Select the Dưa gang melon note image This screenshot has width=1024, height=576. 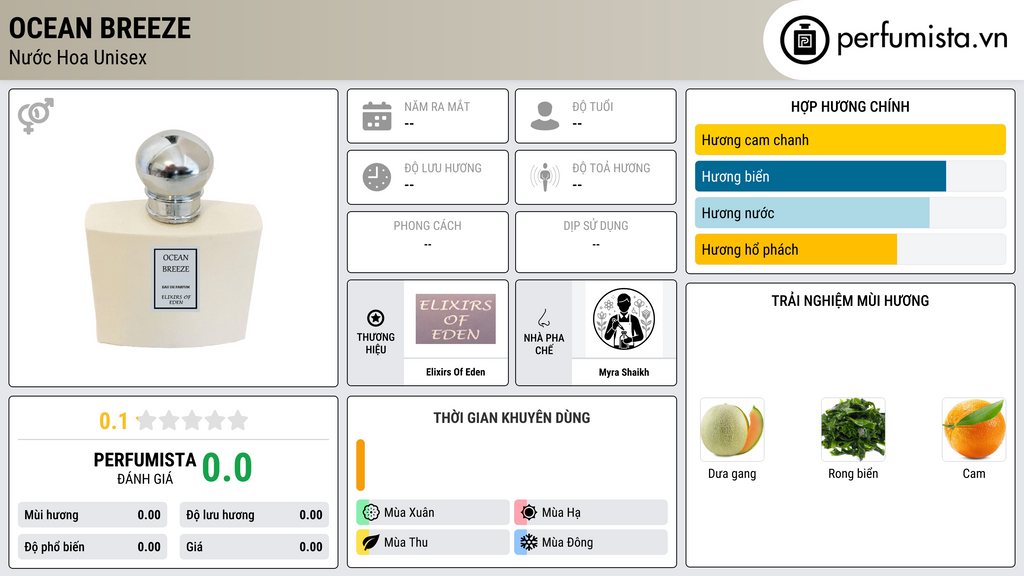coord(731,430)
